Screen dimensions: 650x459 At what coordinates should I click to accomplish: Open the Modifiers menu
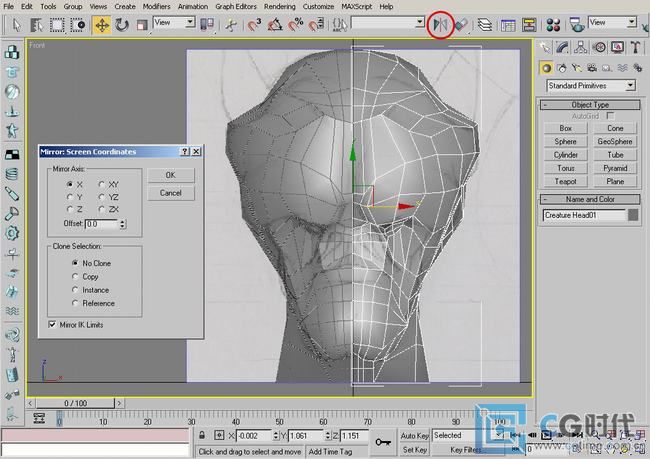[156, 7]
